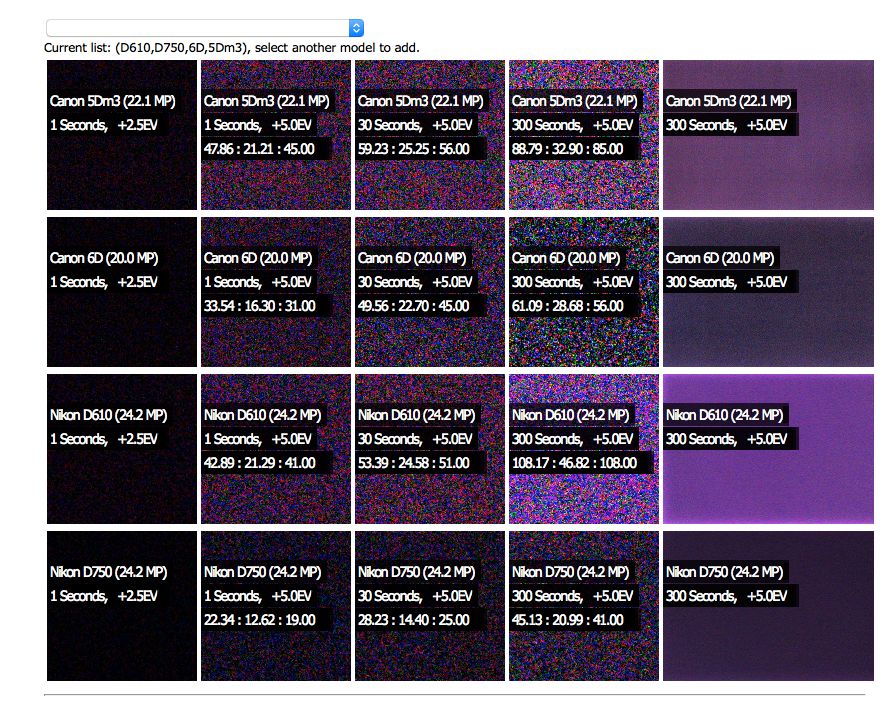Click the value '59.23 : 25.25 : 56.00'
The image size is (892, 704).
tap(414, 149)
